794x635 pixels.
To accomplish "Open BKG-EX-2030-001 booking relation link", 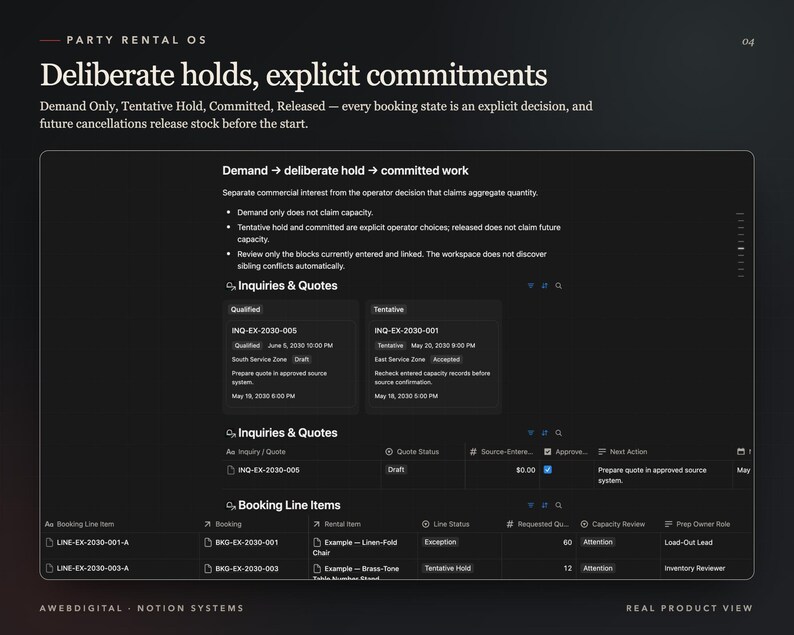I will (x=247, y=542).
